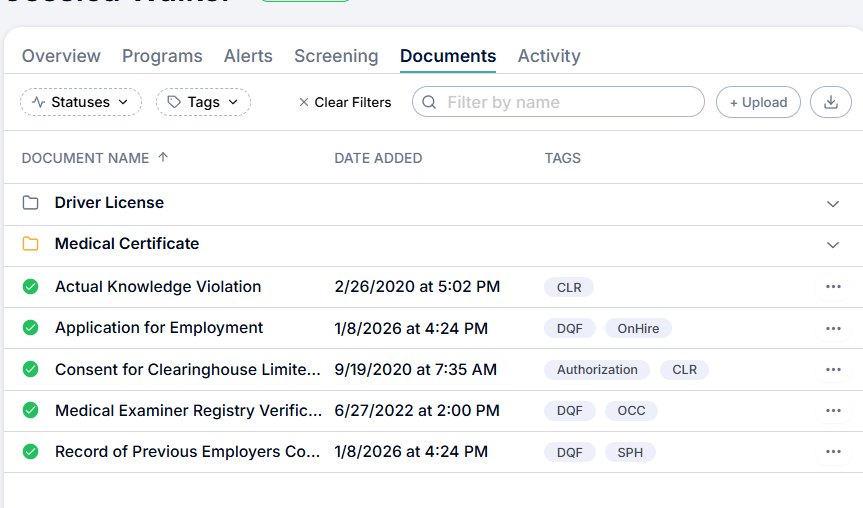Open the Activity tab
Viewport: 863px width, 508px height.
click(x=549, y=56)
